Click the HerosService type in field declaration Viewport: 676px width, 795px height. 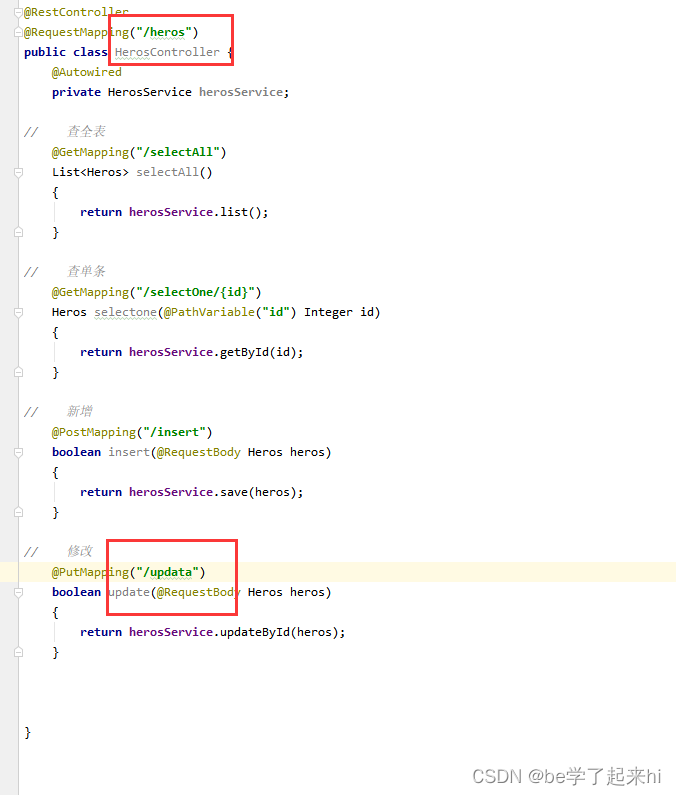(150, 92)
